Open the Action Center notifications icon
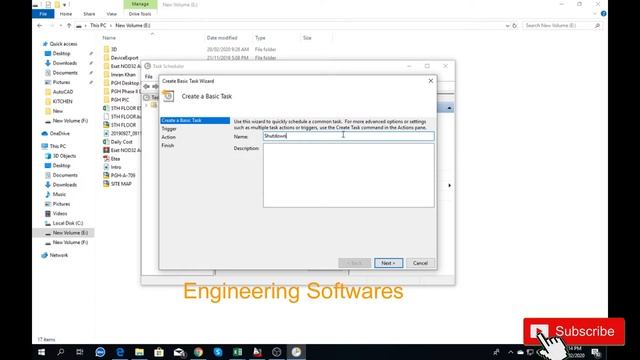This screenshot has width=640, height=360. click(x=596, y=352)
